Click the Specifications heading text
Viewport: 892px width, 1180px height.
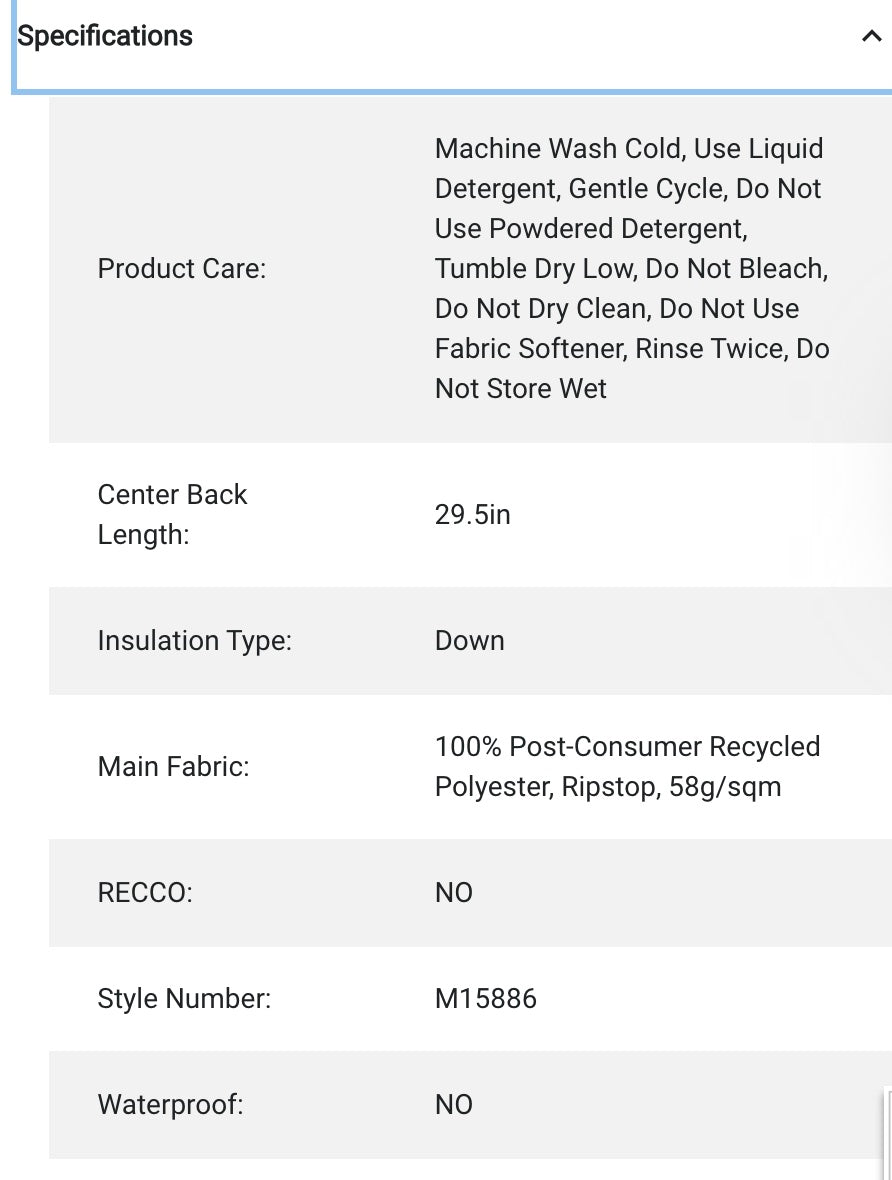coord(105,36)
